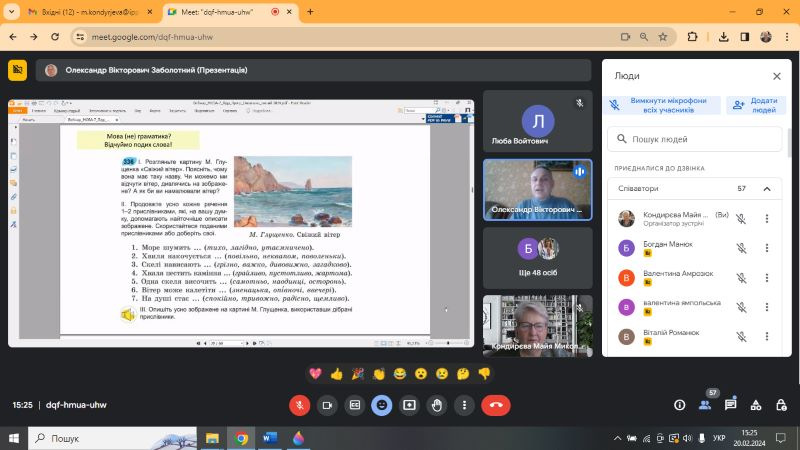The height and width of the screenshot is (450, 800).
Task: Open meeting details info icon
Action: pyautogui.click(x=680, y=405)
